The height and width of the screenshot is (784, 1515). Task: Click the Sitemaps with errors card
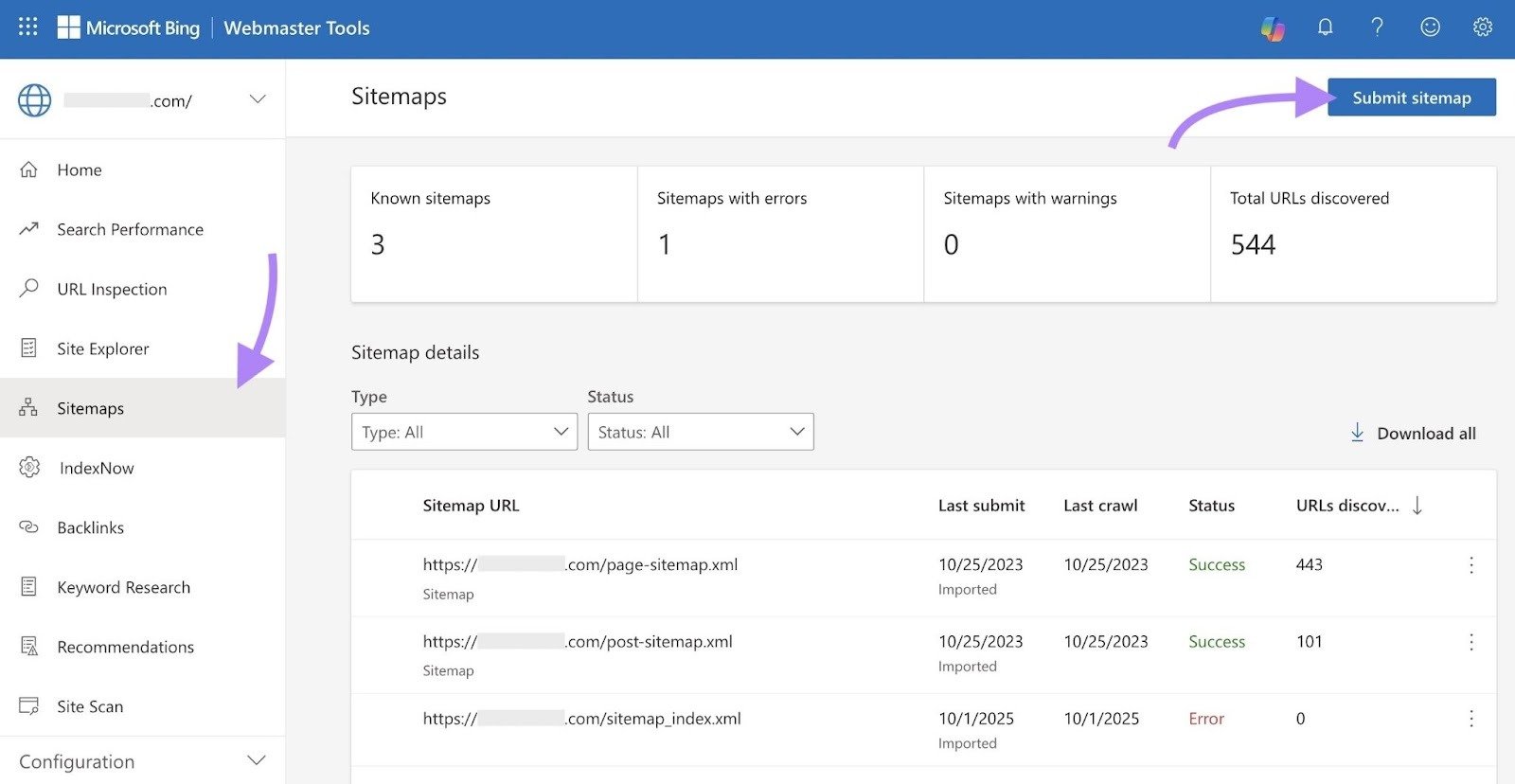tap(780, 234)
